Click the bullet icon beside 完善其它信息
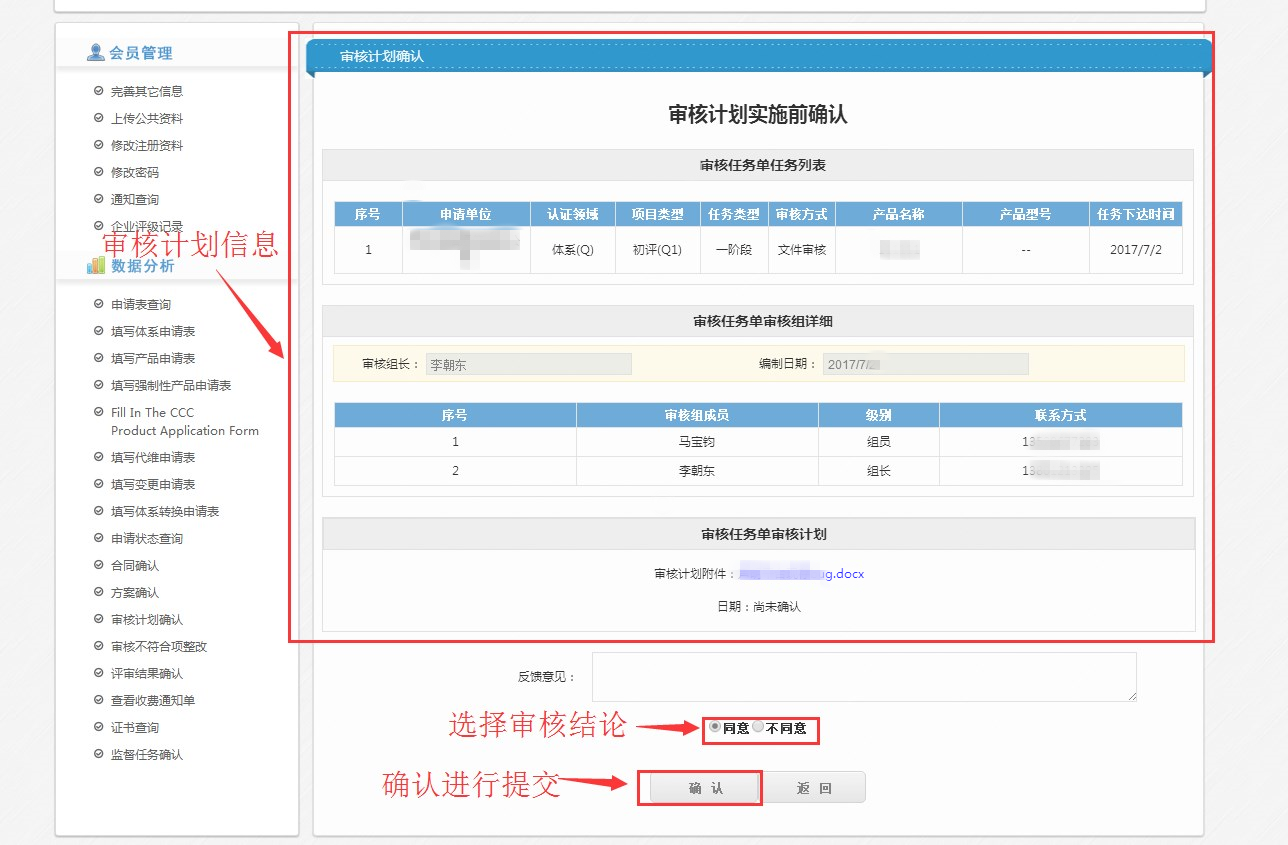The width and height of the screenshot is (1288, 845). [x=98, y=91]
